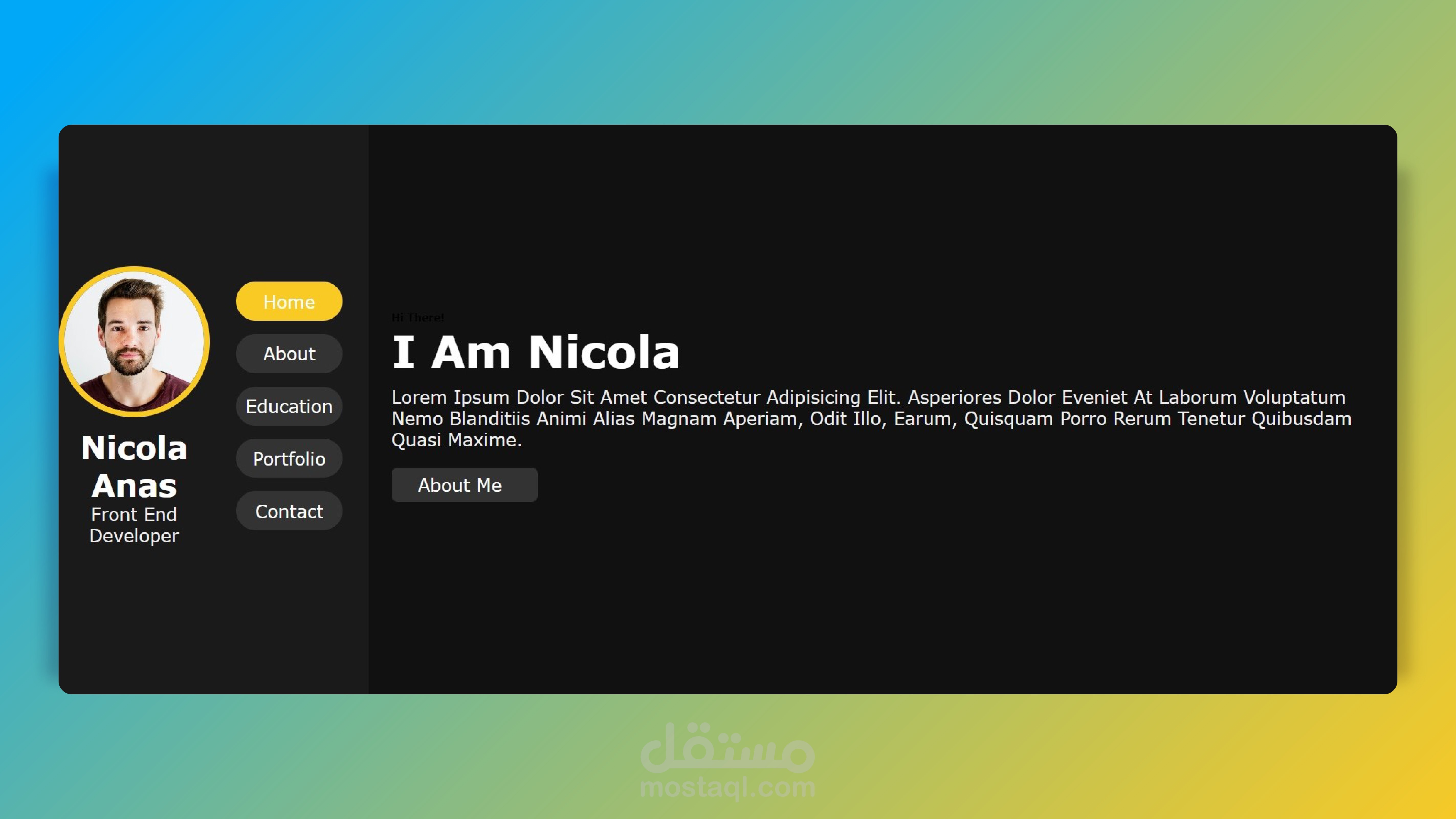Click the word 'Developer' in the sidebar subtitle

[x=134, y=536]
